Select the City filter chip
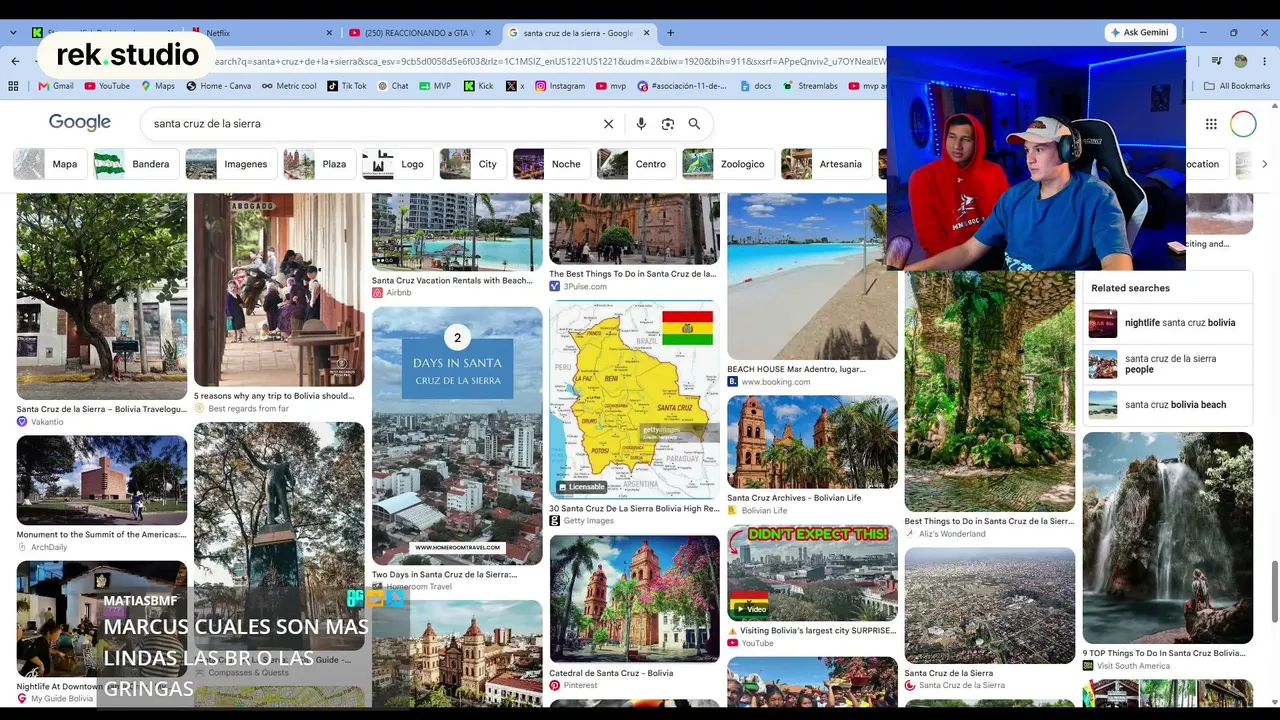 472,164
